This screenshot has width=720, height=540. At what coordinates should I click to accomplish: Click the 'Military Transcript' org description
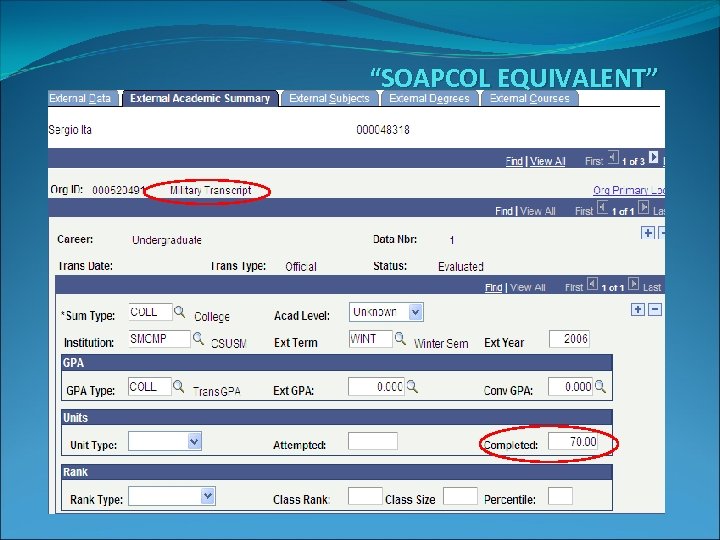pyautogui.click(x=210, y=190)
